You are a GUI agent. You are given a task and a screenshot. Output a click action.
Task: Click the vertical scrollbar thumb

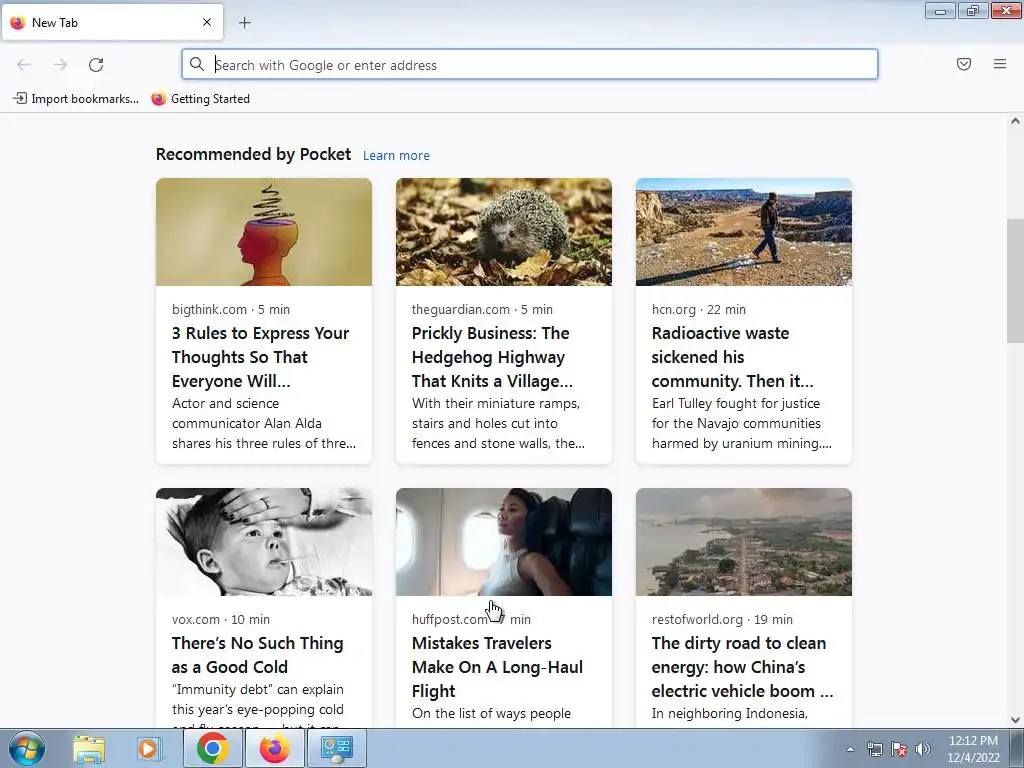click(1015, 281)
